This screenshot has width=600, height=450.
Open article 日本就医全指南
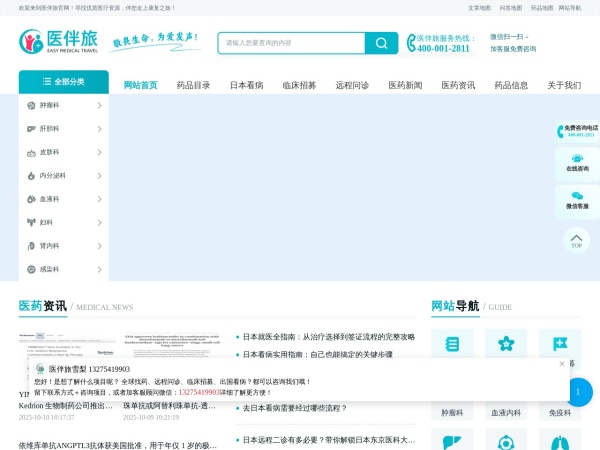329,337
